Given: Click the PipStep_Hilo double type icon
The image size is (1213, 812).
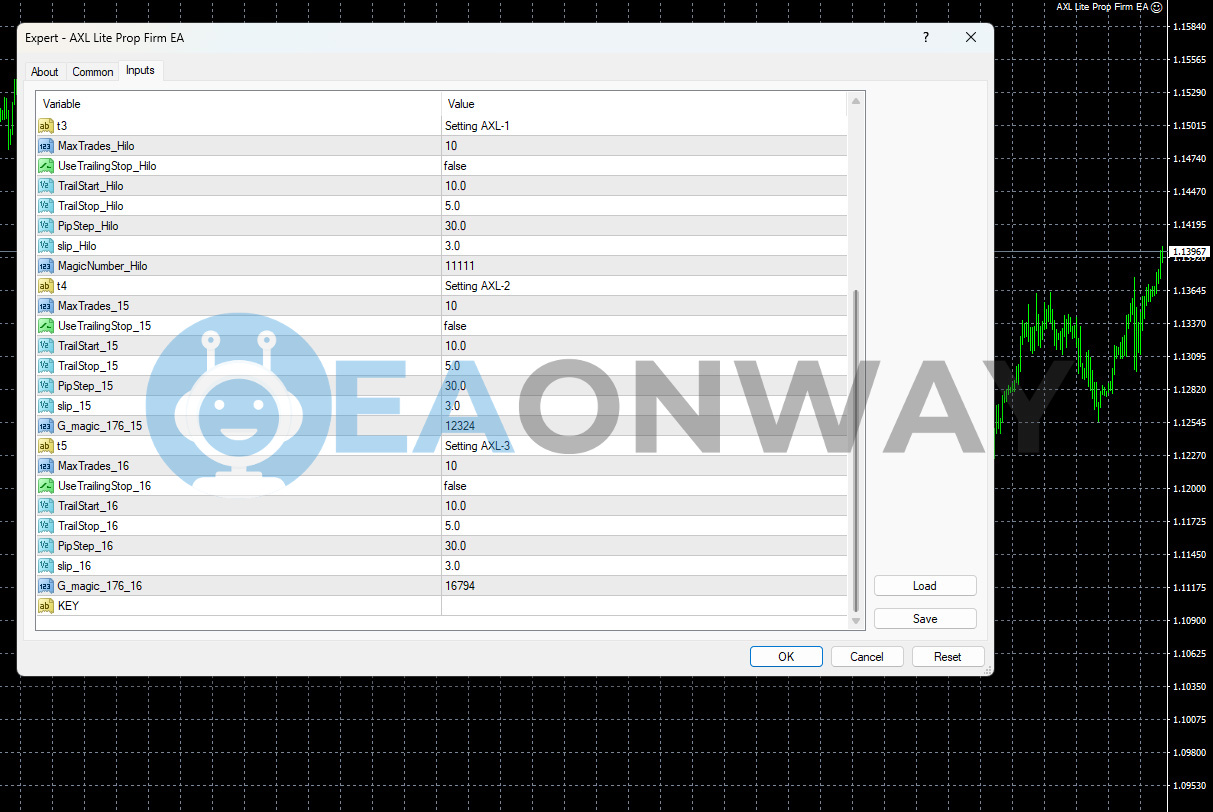Looking at the screenshot, I should (45, 226).
